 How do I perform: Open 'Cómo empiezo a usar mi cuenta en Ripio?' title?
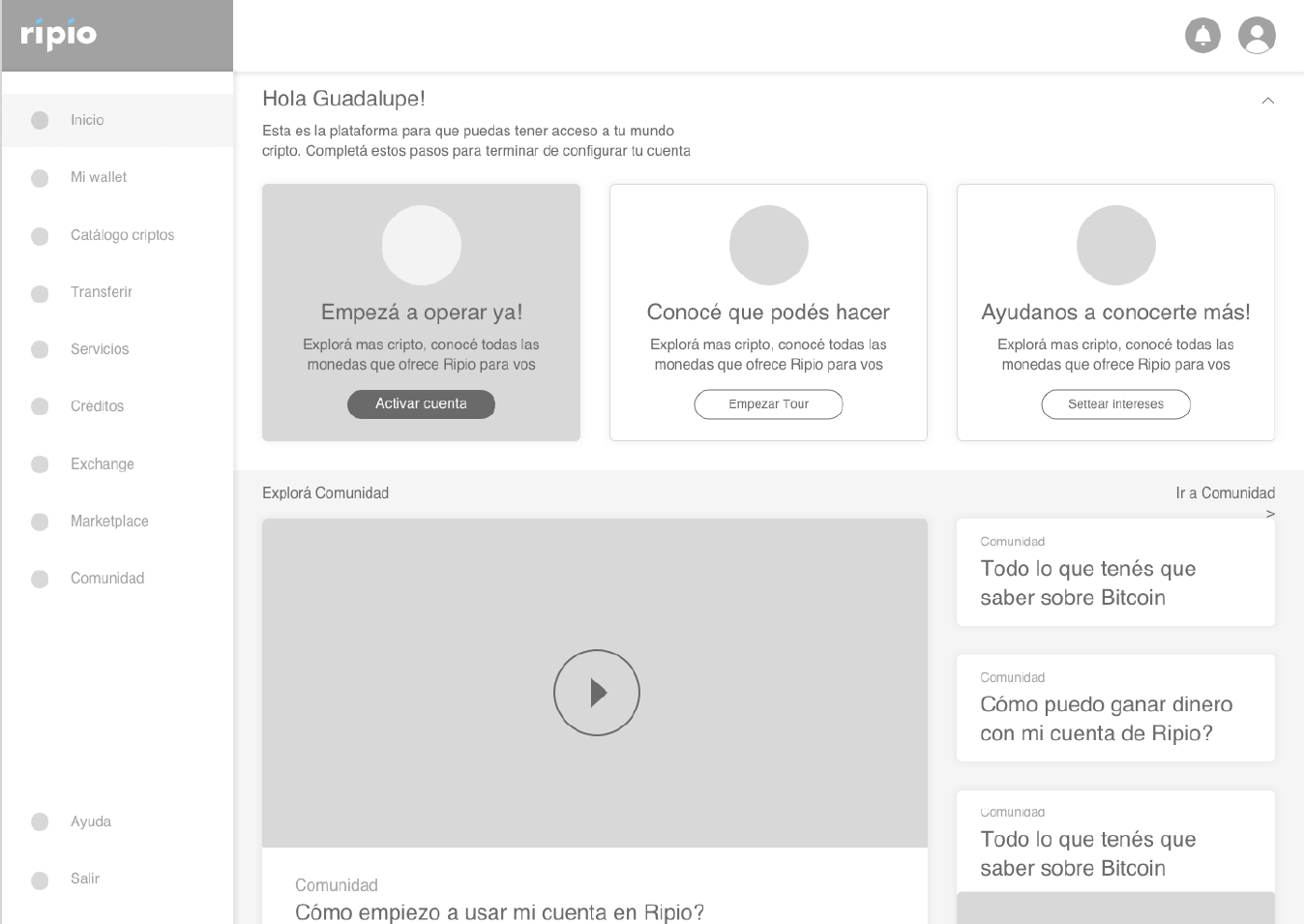[x=499, y=912]
